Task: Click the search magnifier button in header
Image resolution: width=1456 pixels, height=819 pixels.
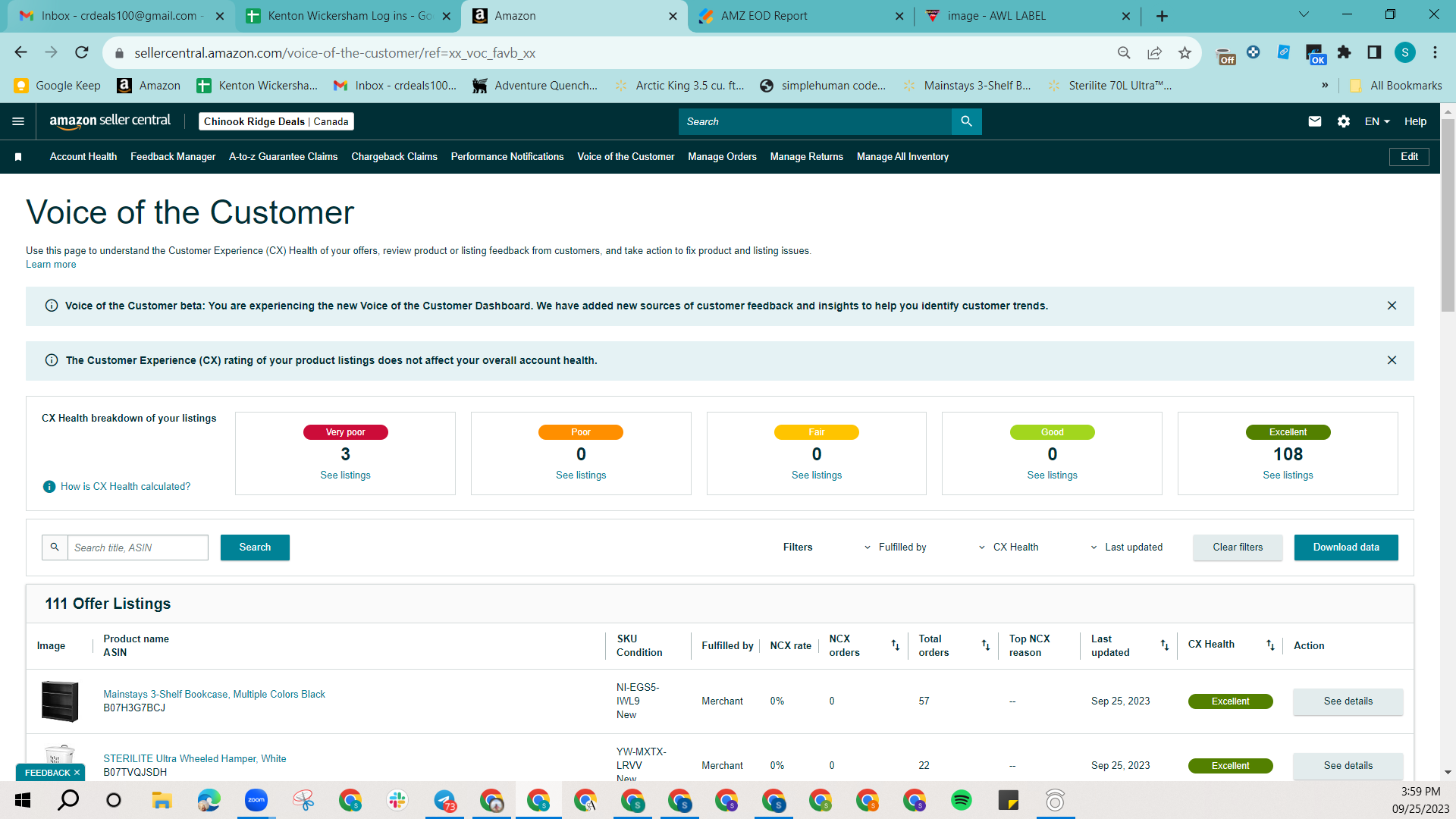Action: coord(966,121)
